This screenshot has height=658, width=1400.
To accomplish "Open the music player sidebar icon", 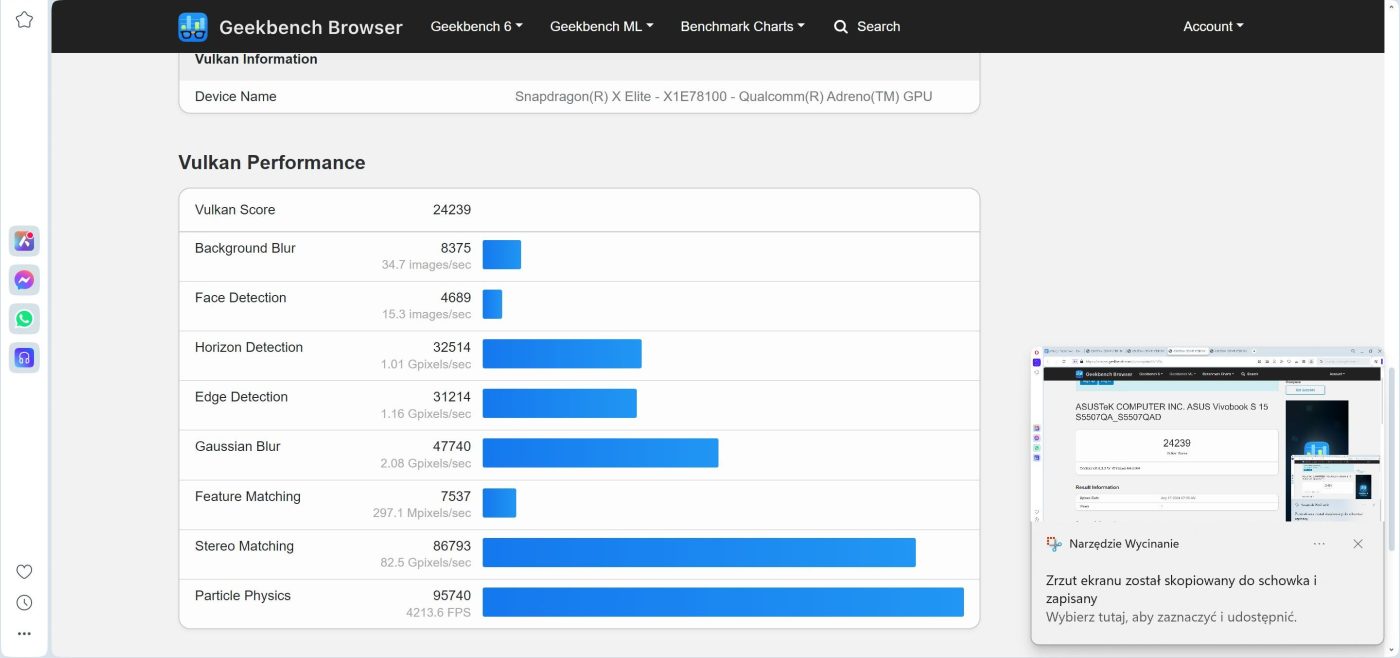I will (24, 357).
